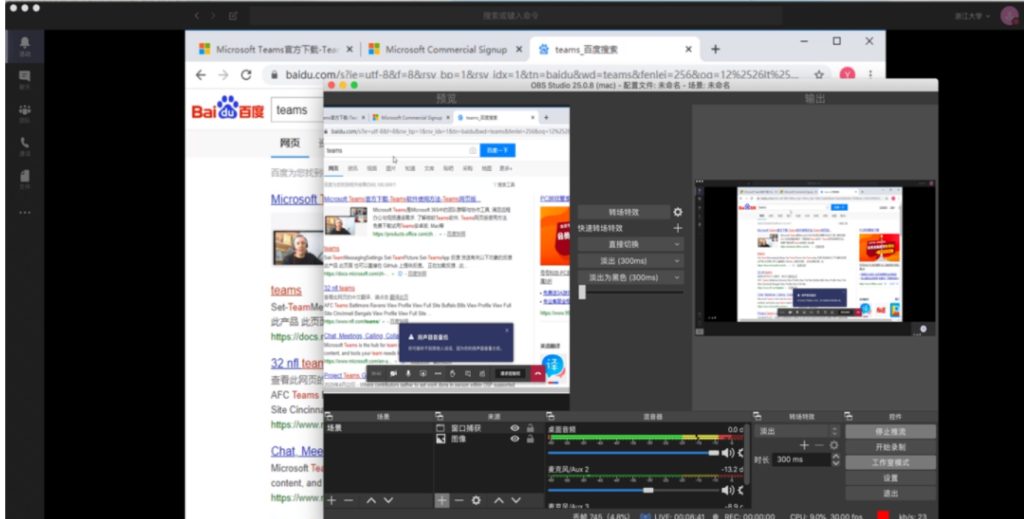Image resolution: width=1024 pixels, height=519 pixels.
Task: Open 麦克风/Aux 2 settings gear in mixer
Action: [741, 490]
